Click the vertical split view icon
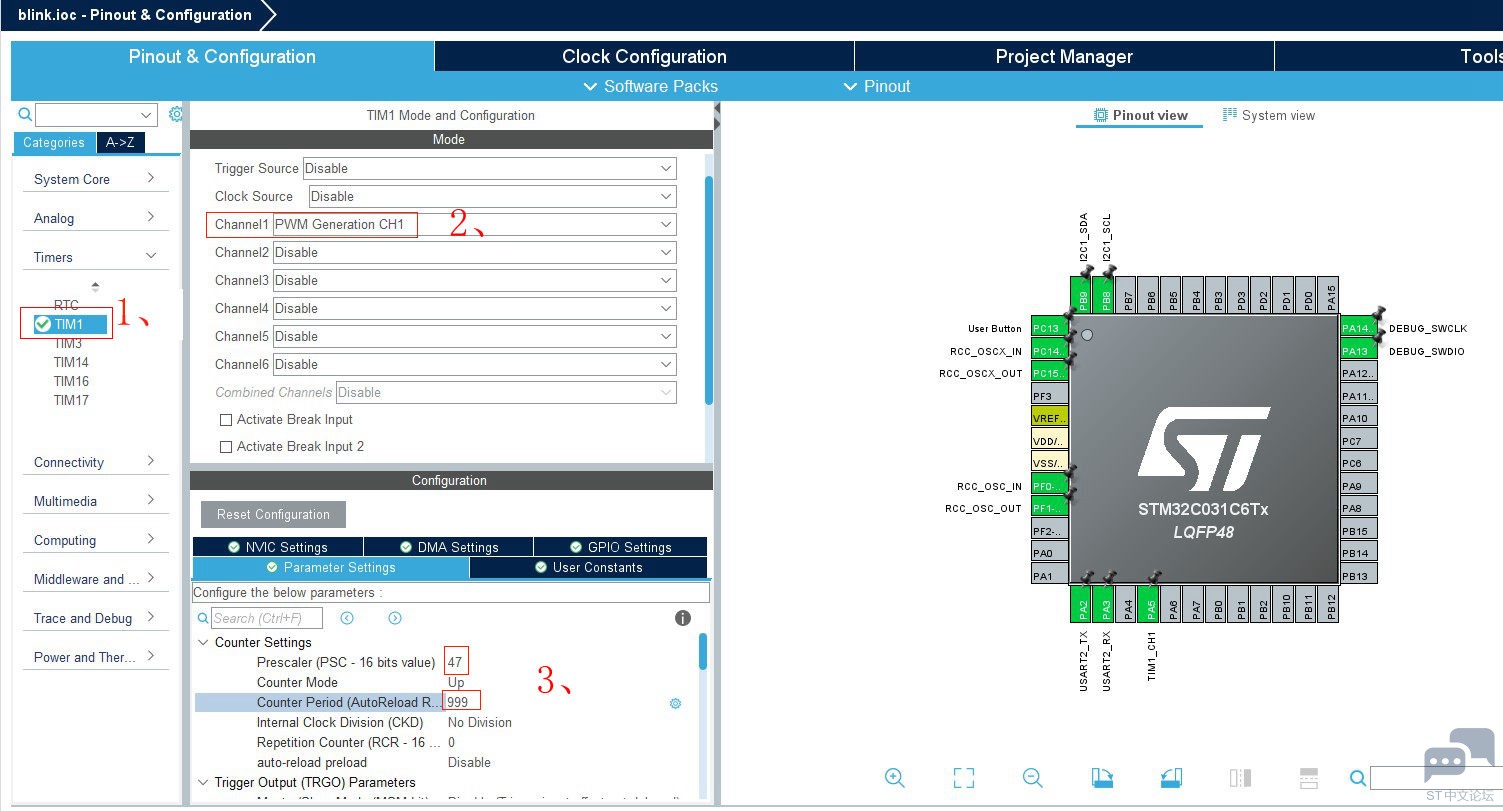This screenshot has width=1503, height=811. 1240,777
